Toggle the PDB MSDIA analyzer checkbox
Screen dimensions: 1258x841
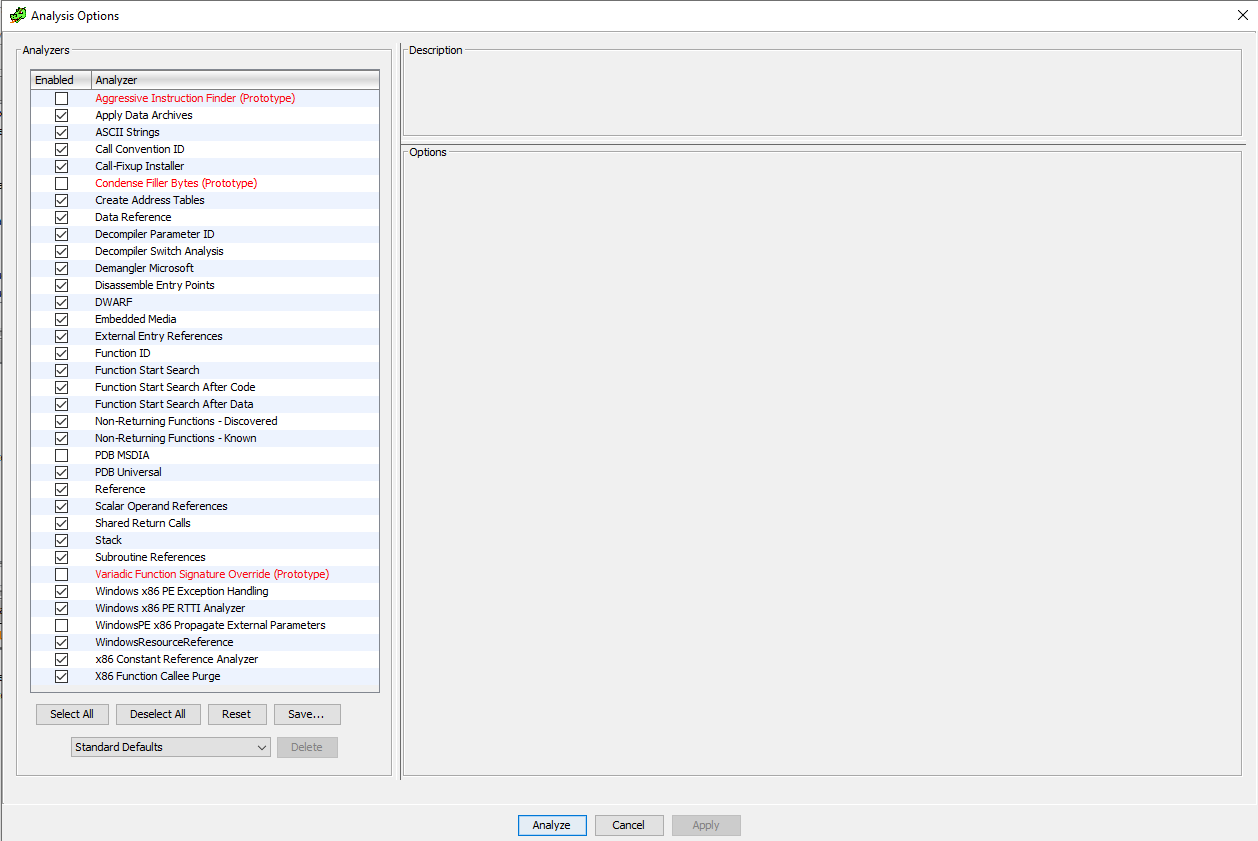tap(62, 455)
